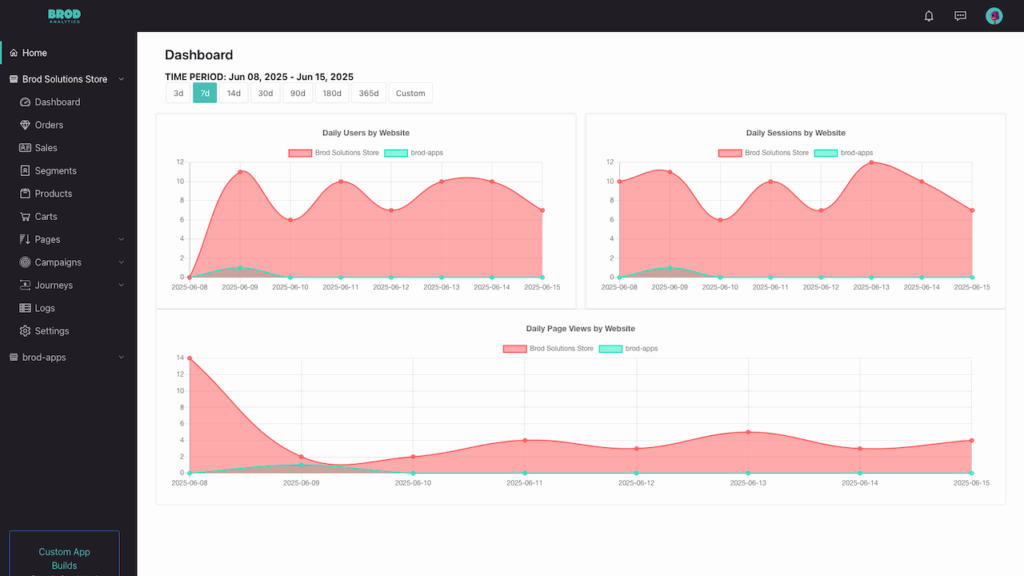1024x576 pixels.
Task: Open the Logs sidebar icon
Action: (x=24, y=307)
